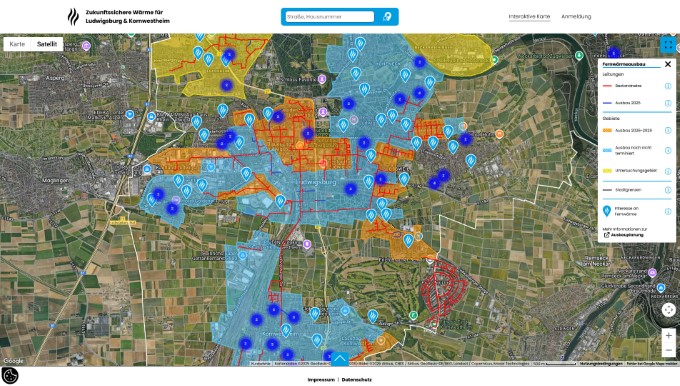The image size is (680, 386).
Task: Click the blue Ausbau 2025 line swatch
Action: 607,103
